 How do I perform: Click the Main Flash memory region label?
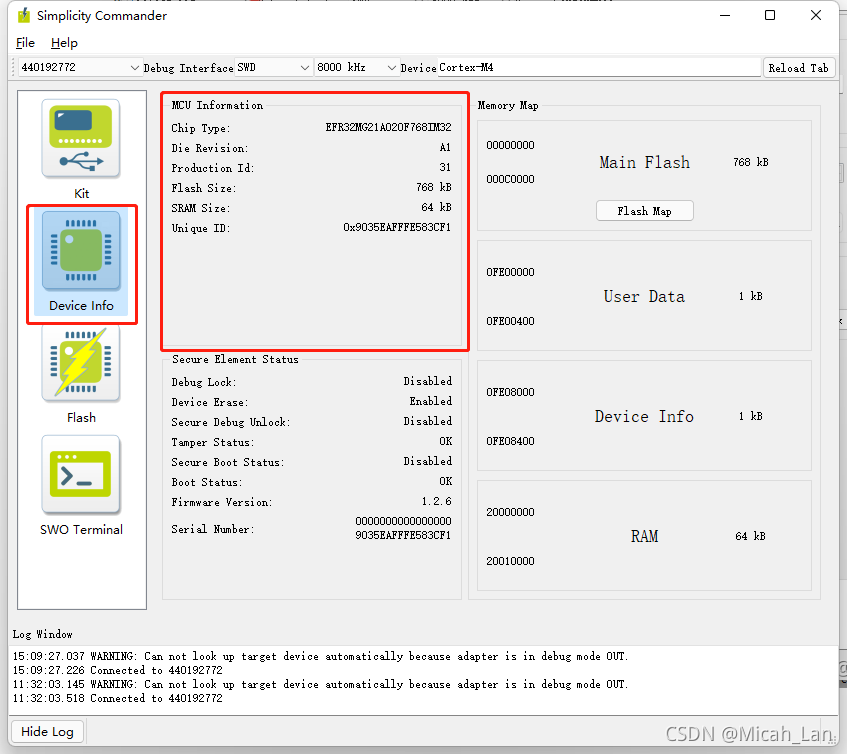(x=644, y=162)
